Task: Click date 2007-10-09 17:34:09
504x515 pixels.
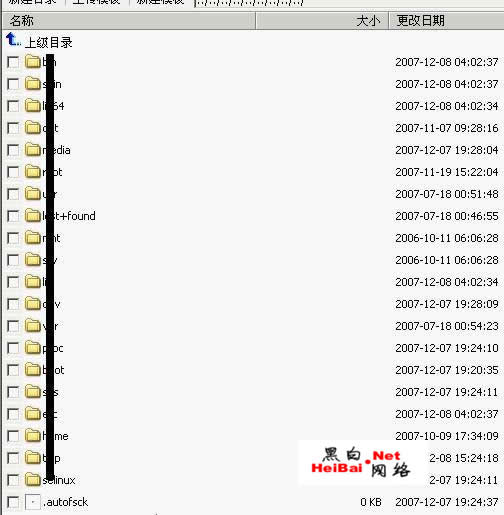Action: pos(447,436)
